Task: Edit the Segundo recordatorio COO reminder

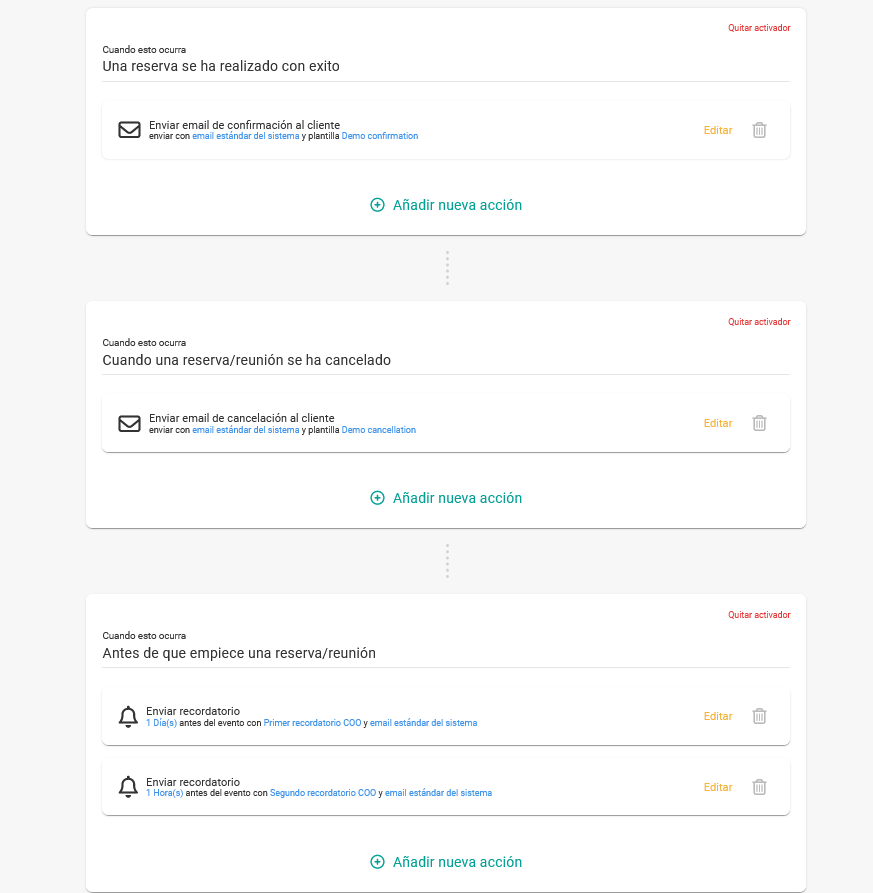Action: pyautogui.click(x=718, y=787)
